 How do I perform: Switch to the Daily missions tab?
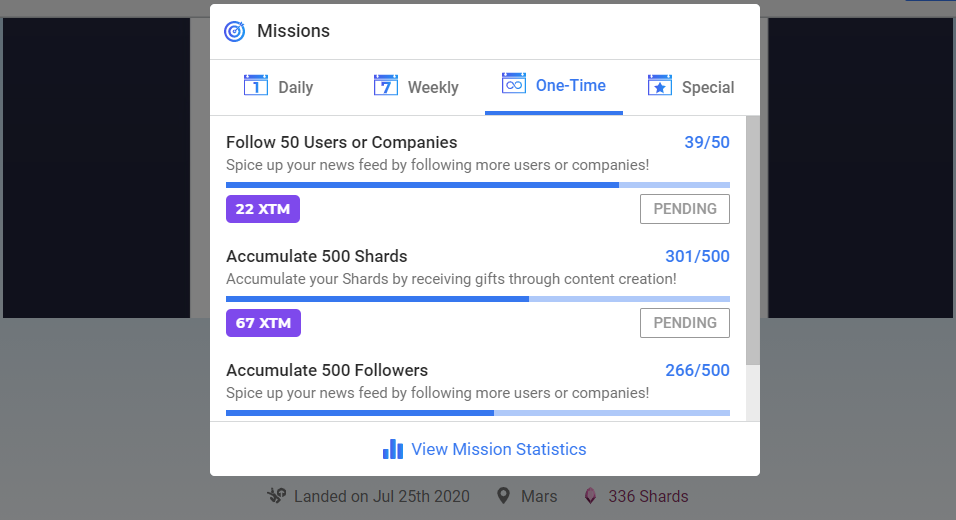(x=279, y=87)
